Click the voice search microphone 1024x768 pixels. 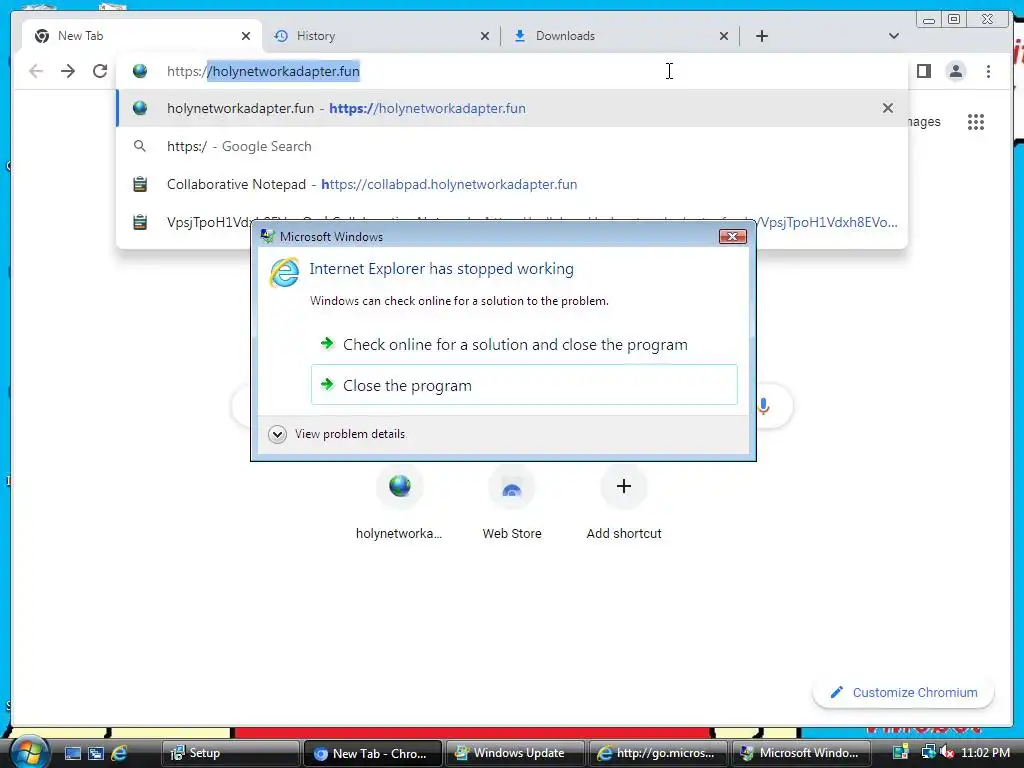point(763,406)
